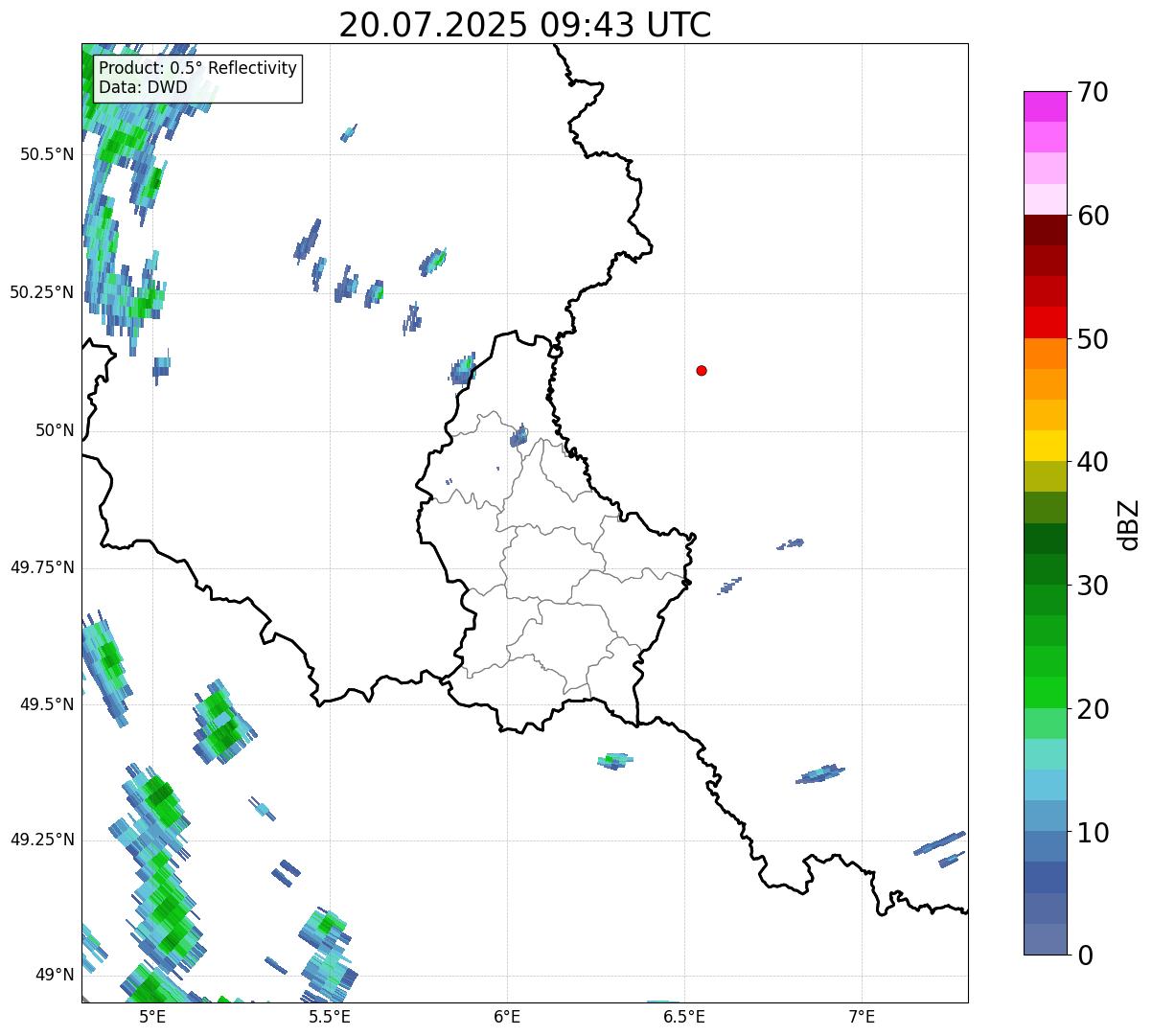The image size is (1152, 1036).
Task: Pick the dark maroon colorbar segment below 60
Action: tap(1045, 230)
